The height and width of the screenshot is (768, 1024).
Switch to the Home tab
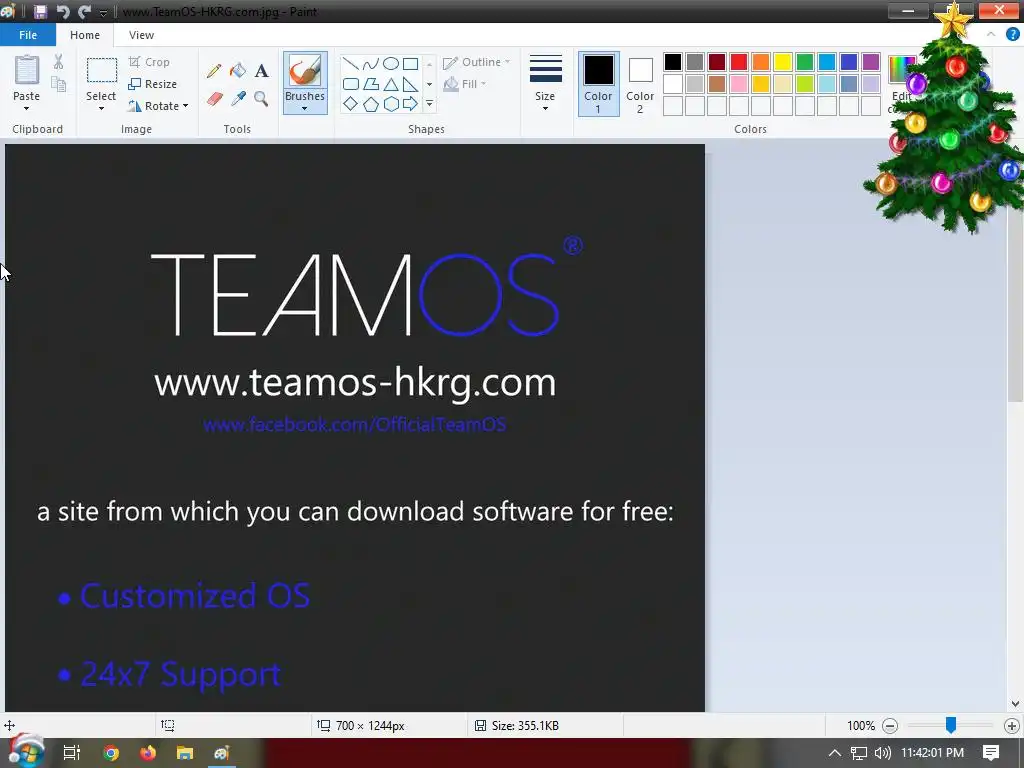click(x=85, y=35)
